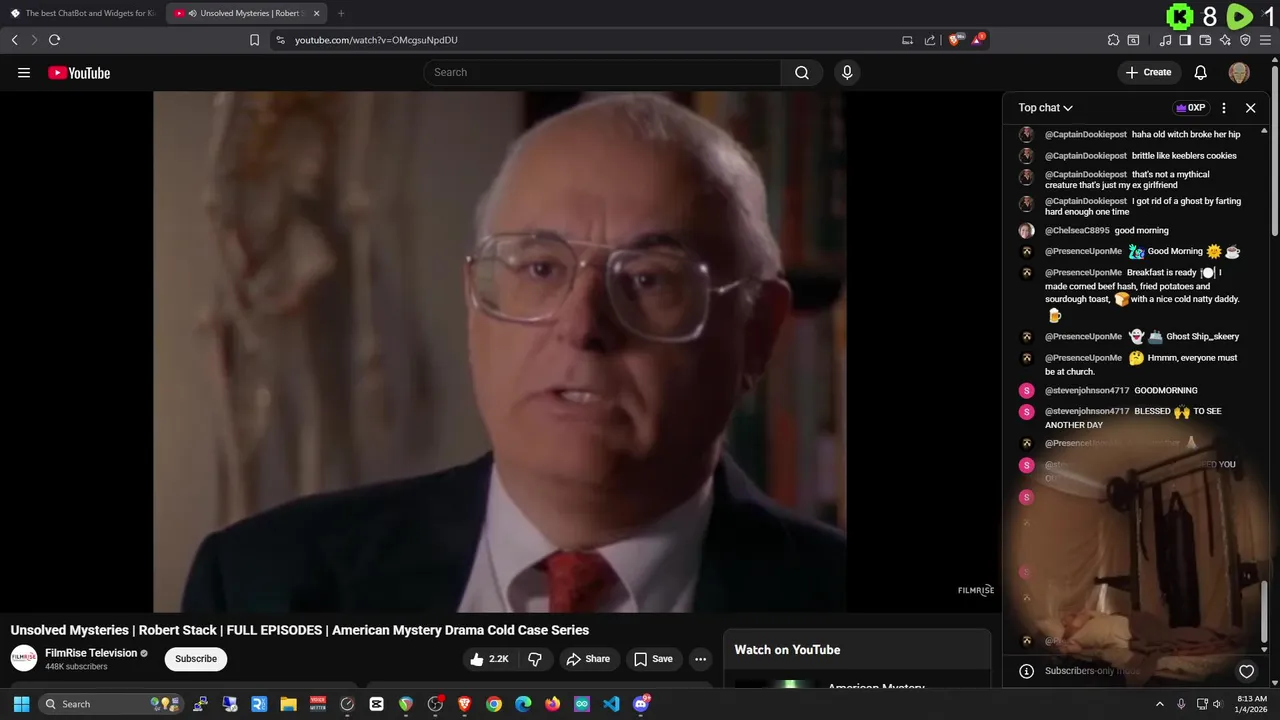Click the Watch on YouTube heading

pos(787,650)
